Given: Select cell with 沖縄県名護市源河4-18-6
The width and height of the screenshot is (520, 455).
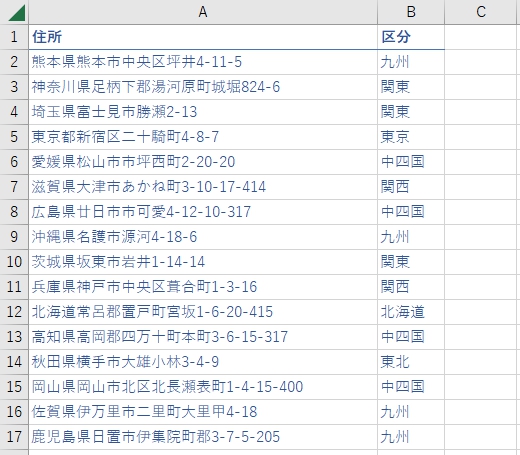Looking at the screenshot, I should point(203,237).
